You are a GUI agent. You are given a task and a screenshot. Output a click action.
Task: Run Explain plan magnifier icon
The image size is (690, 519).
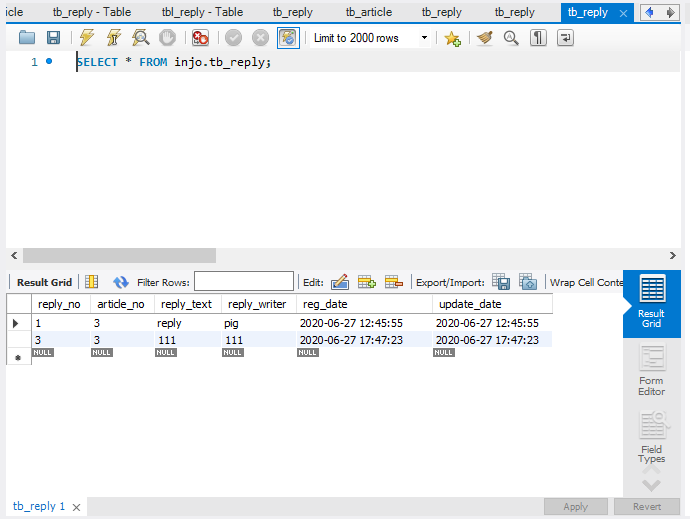coord(140,38)
